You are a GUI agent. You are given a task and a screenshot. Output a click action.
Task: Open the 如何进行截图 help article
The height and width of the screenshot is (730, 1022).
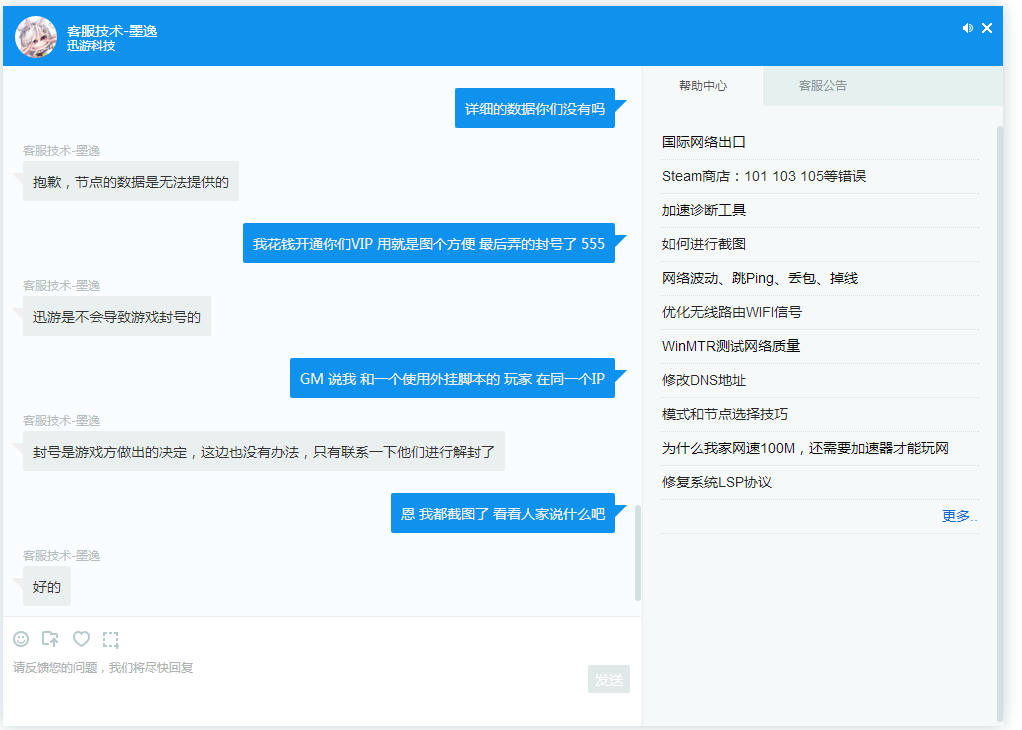704,244
